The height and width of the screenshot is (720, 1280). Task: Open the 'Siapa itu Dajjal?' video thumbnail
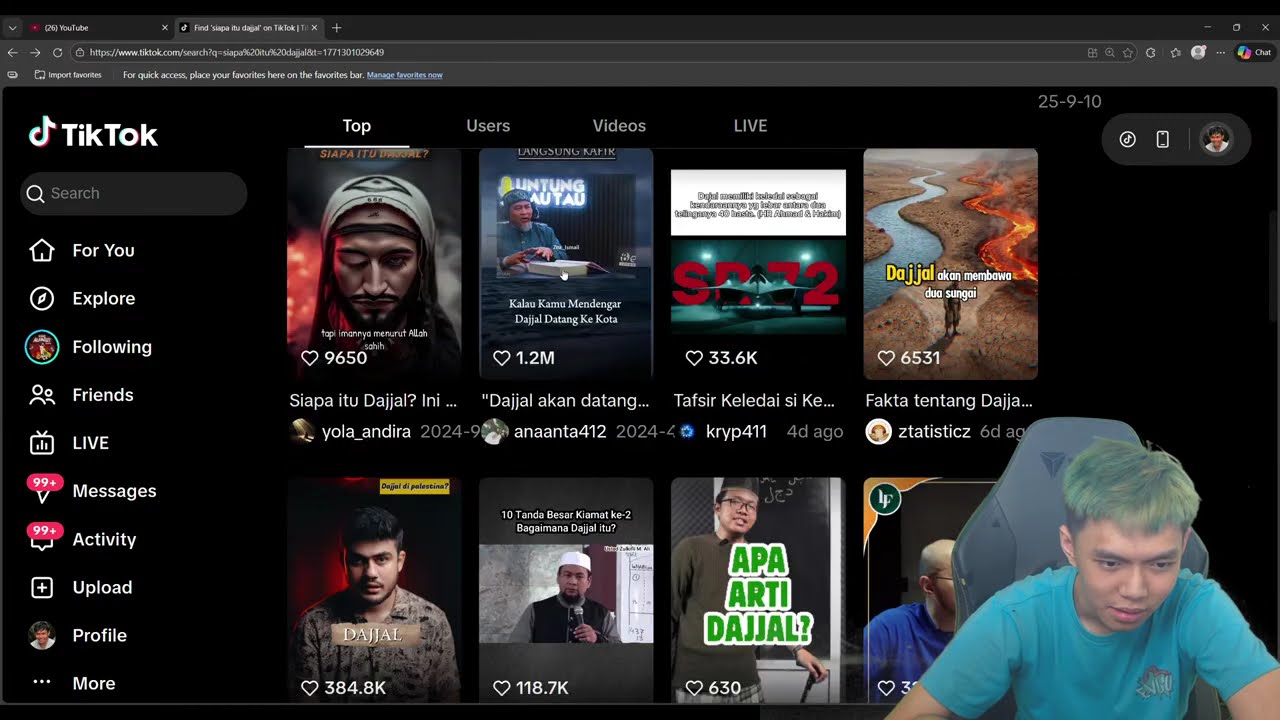point(374,264)
